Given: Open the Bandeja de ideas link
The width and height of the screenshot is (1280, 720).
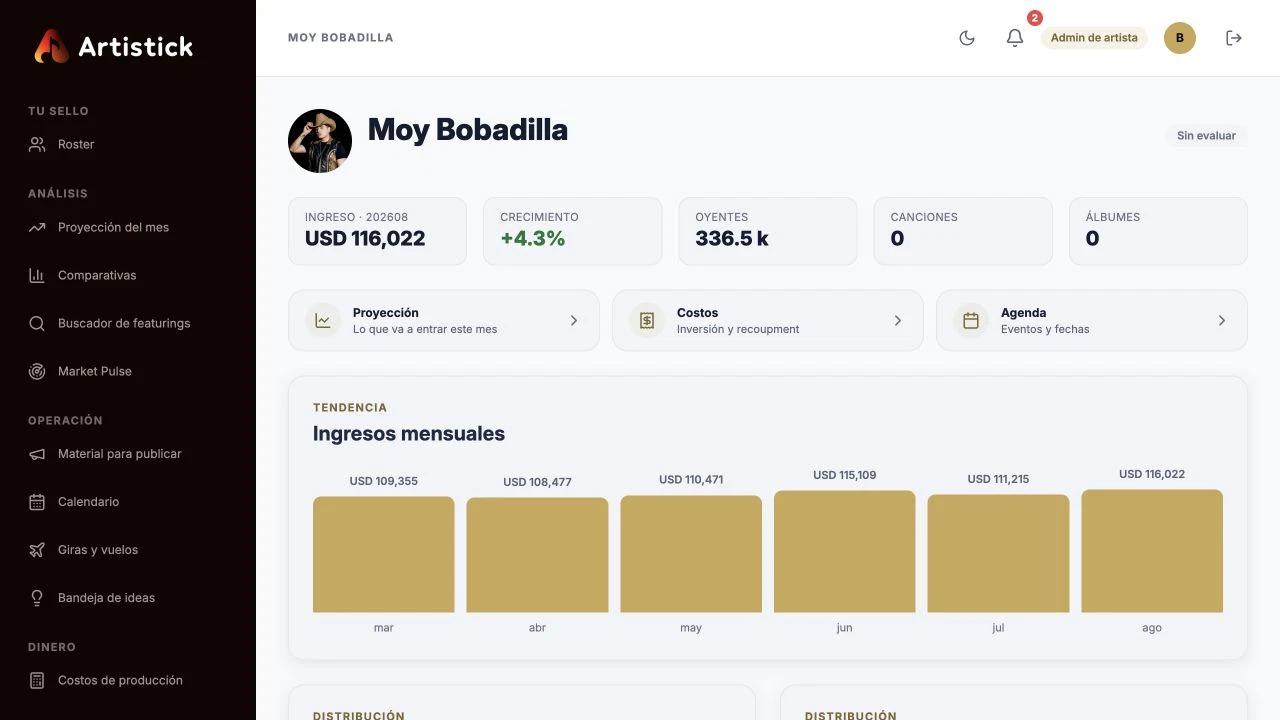Looking at the screenshot, I should coord(128,598).
